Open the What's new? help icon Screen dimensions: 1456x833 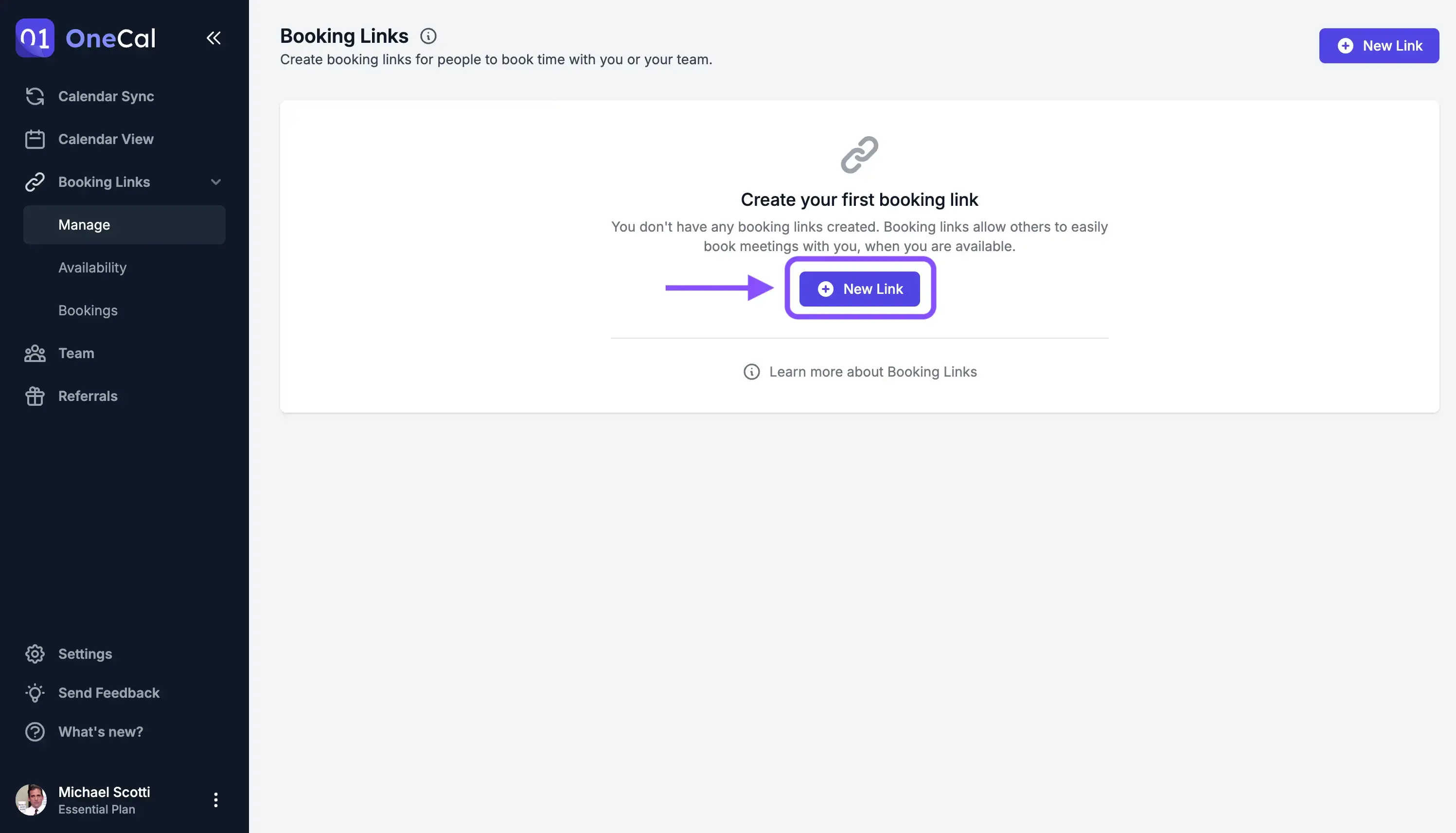coord(35,732)
